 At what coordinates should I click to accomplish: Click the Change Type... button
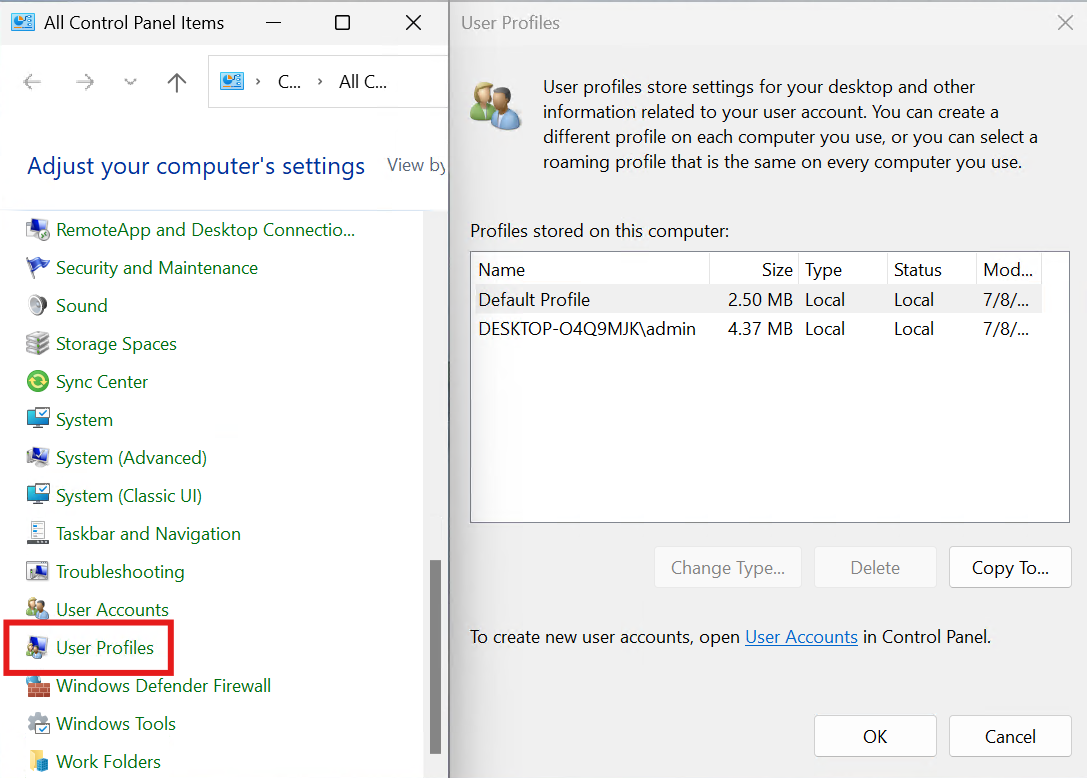pos(728,567)
